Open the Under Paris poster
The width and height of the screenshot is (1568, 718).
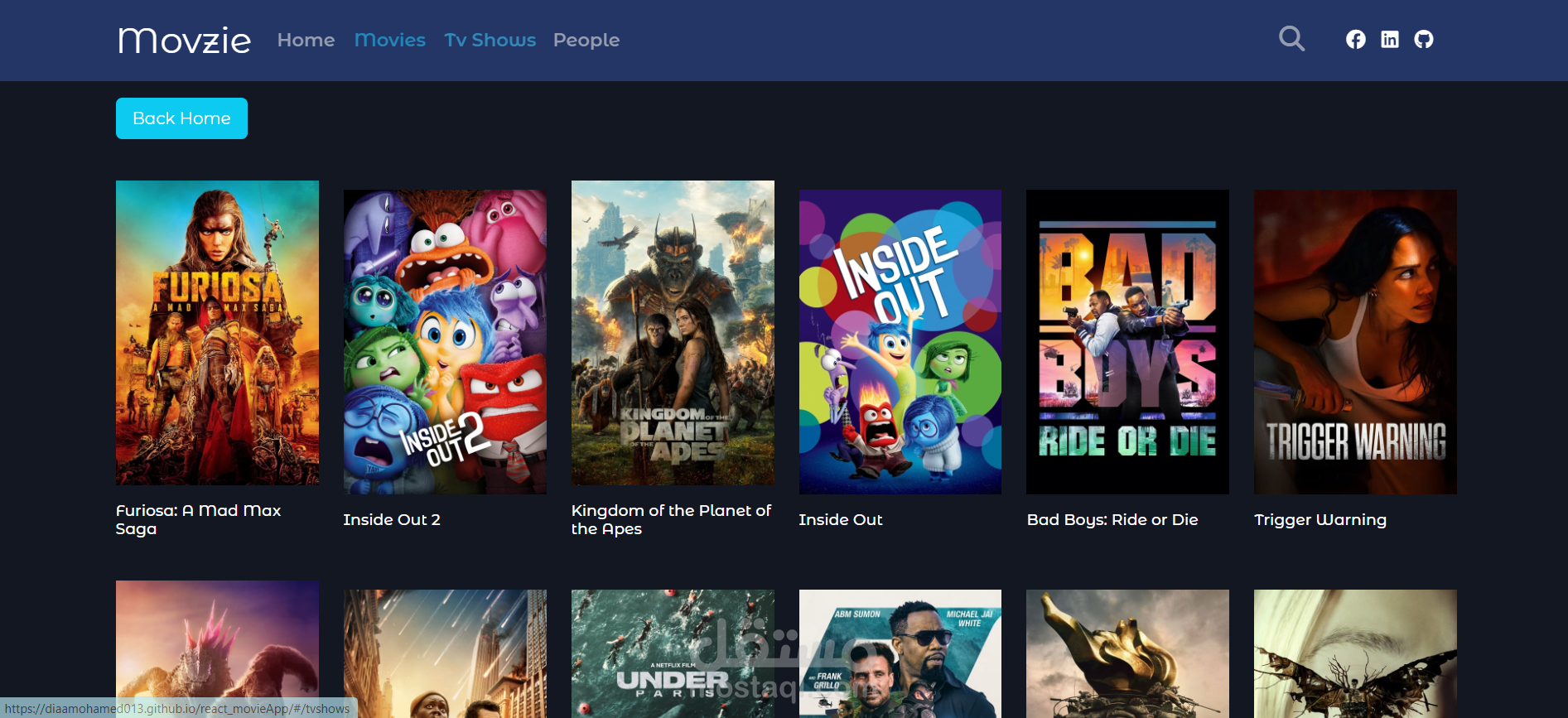pyautogui.click(x=673, y=653)
